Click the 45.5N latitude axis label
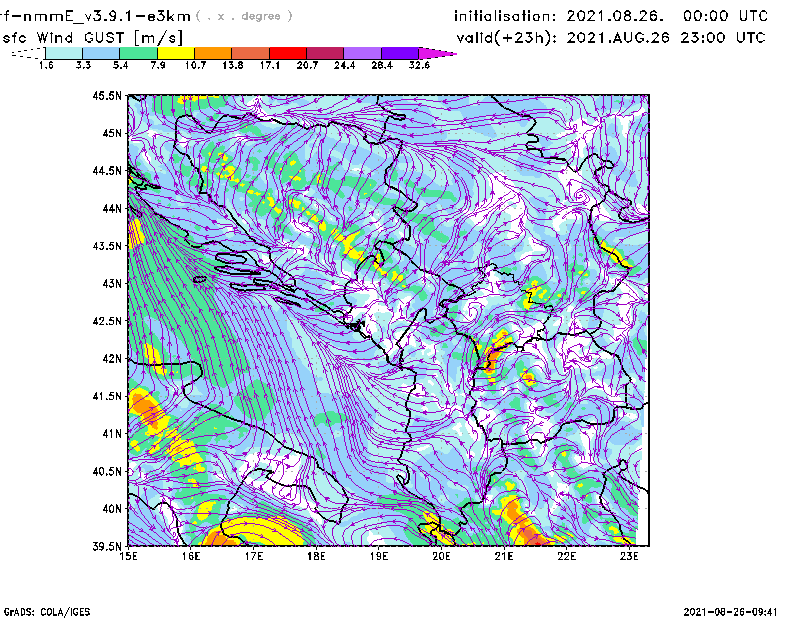 tap(107, 95)
